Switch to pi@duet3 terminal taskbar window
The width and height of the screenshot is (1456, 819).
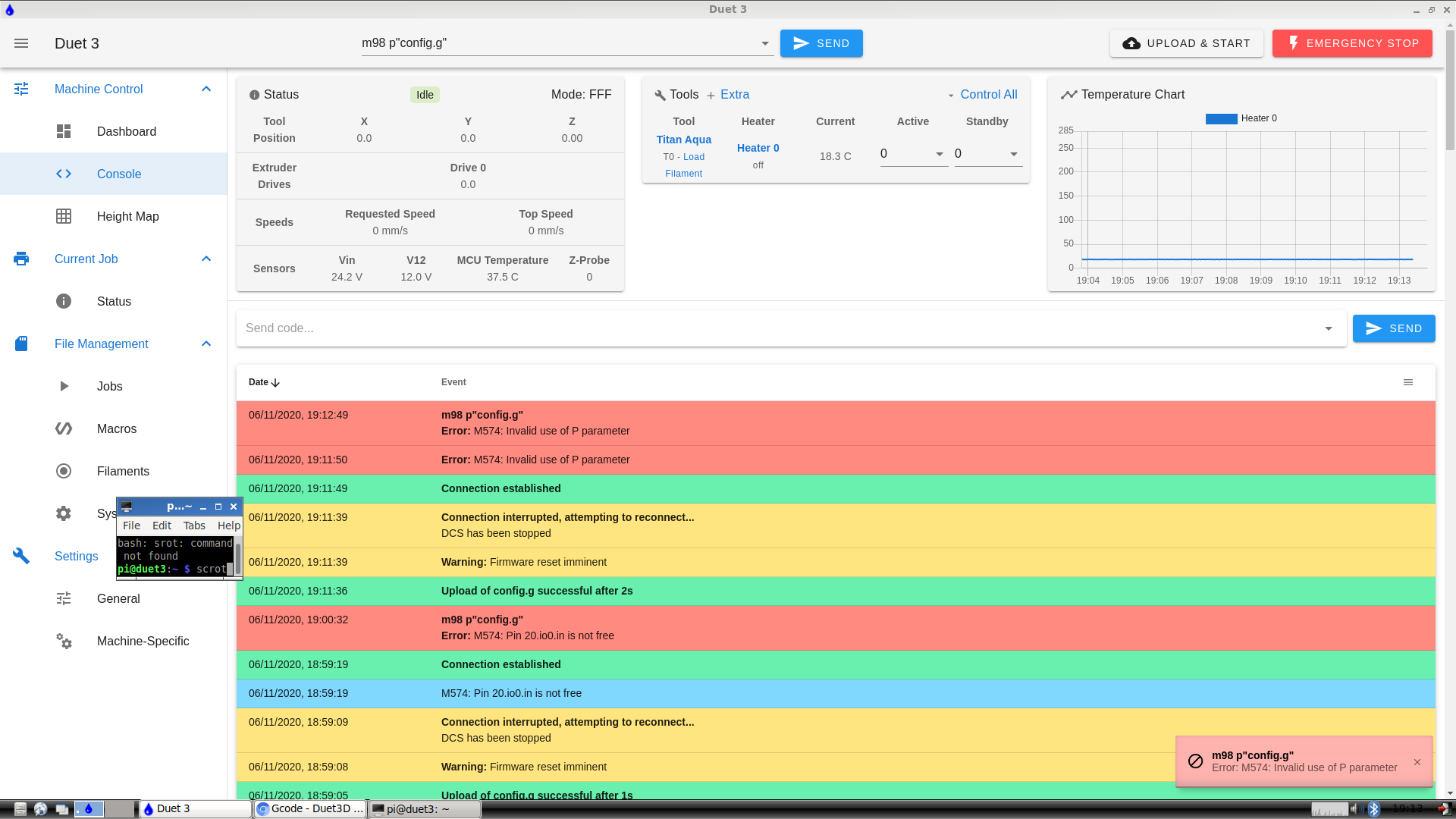pos(425,809)
